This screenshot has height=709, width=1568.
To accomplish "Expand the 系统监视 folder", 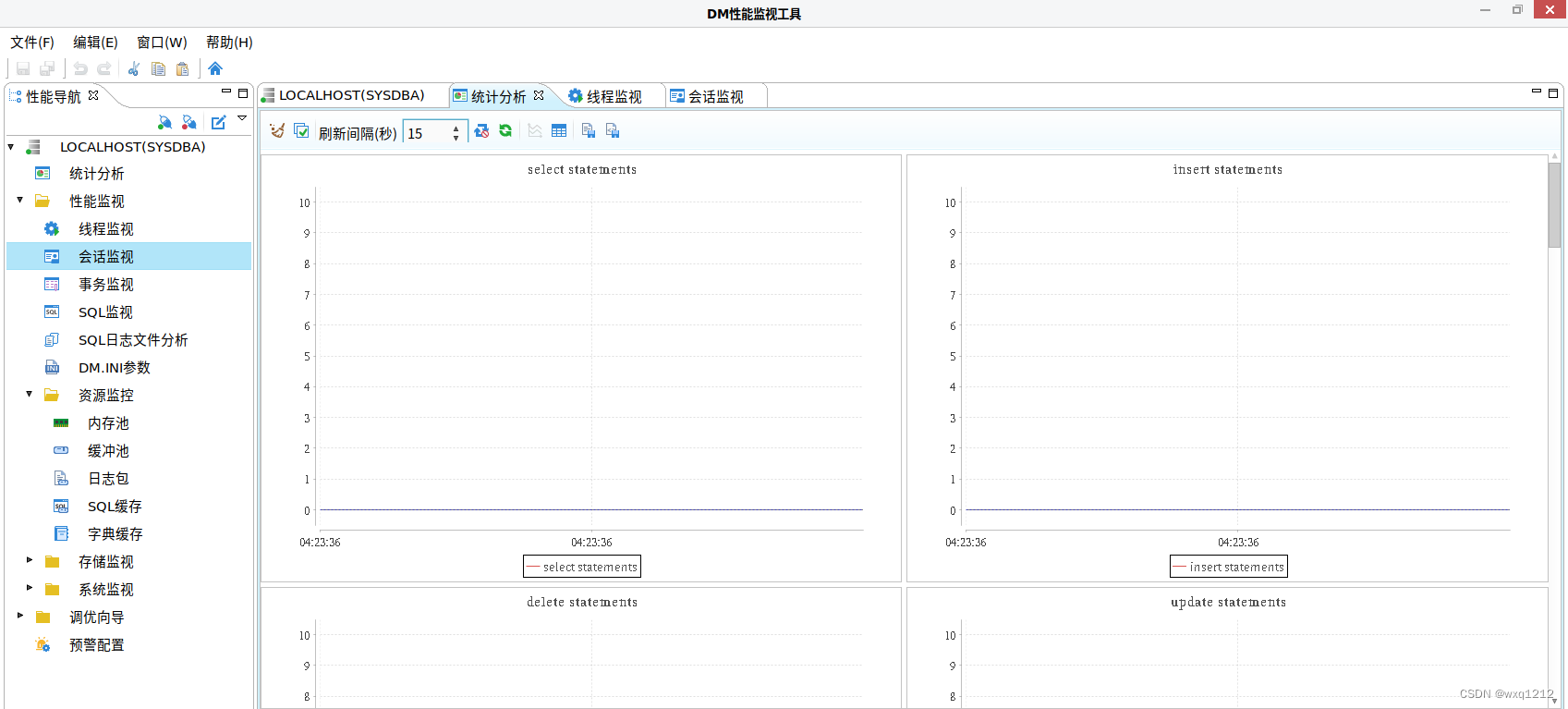I will pyautogui.click(x=30, y=588).
